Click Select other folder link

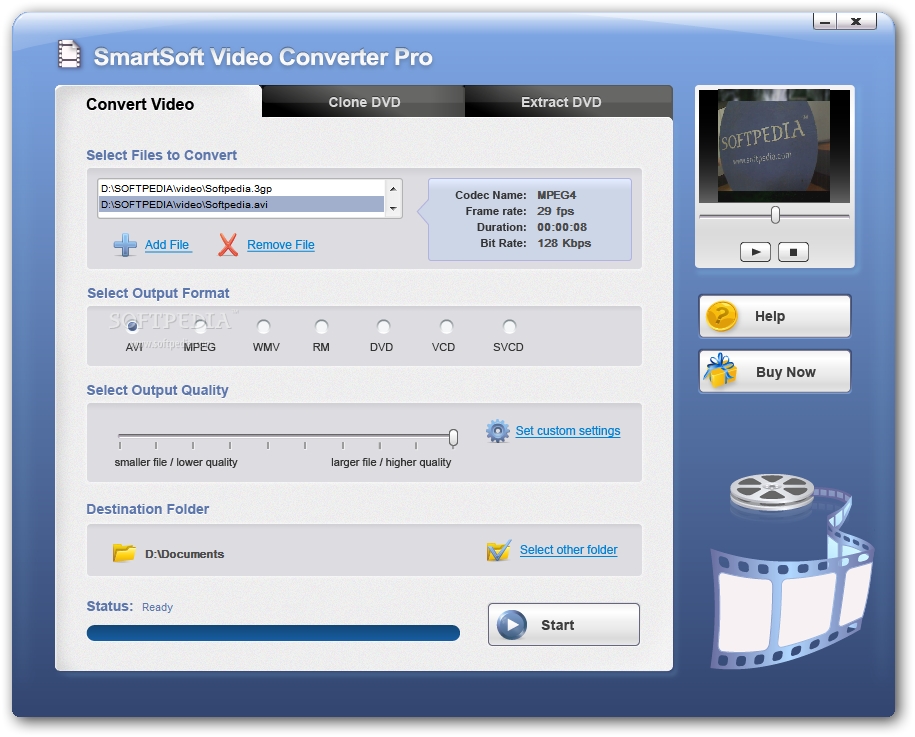pos(568,550)
